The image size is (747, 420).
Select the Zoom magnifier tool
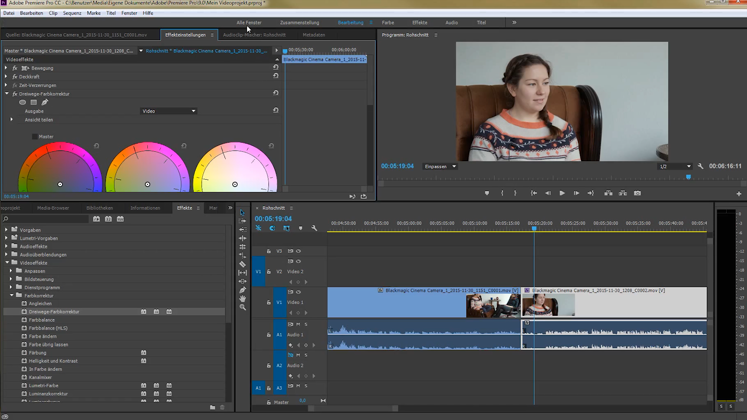(x=242, y=307)
